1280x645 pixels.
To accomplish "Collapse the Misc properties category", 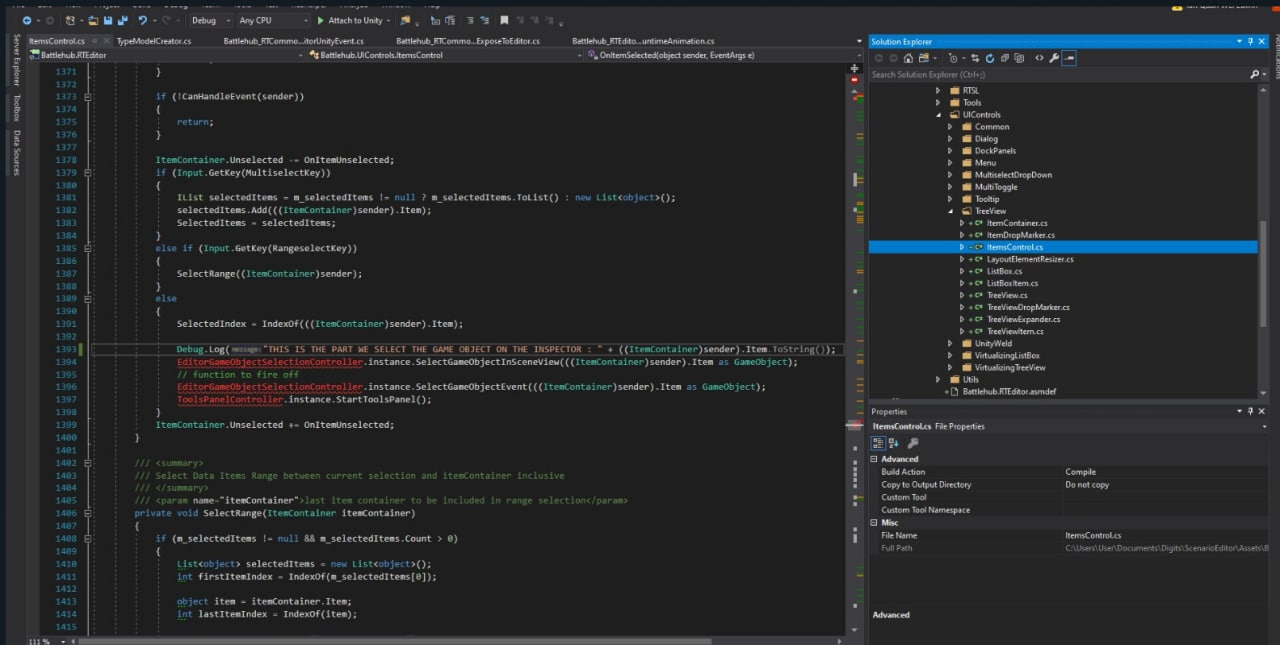I will click(875, 522).
